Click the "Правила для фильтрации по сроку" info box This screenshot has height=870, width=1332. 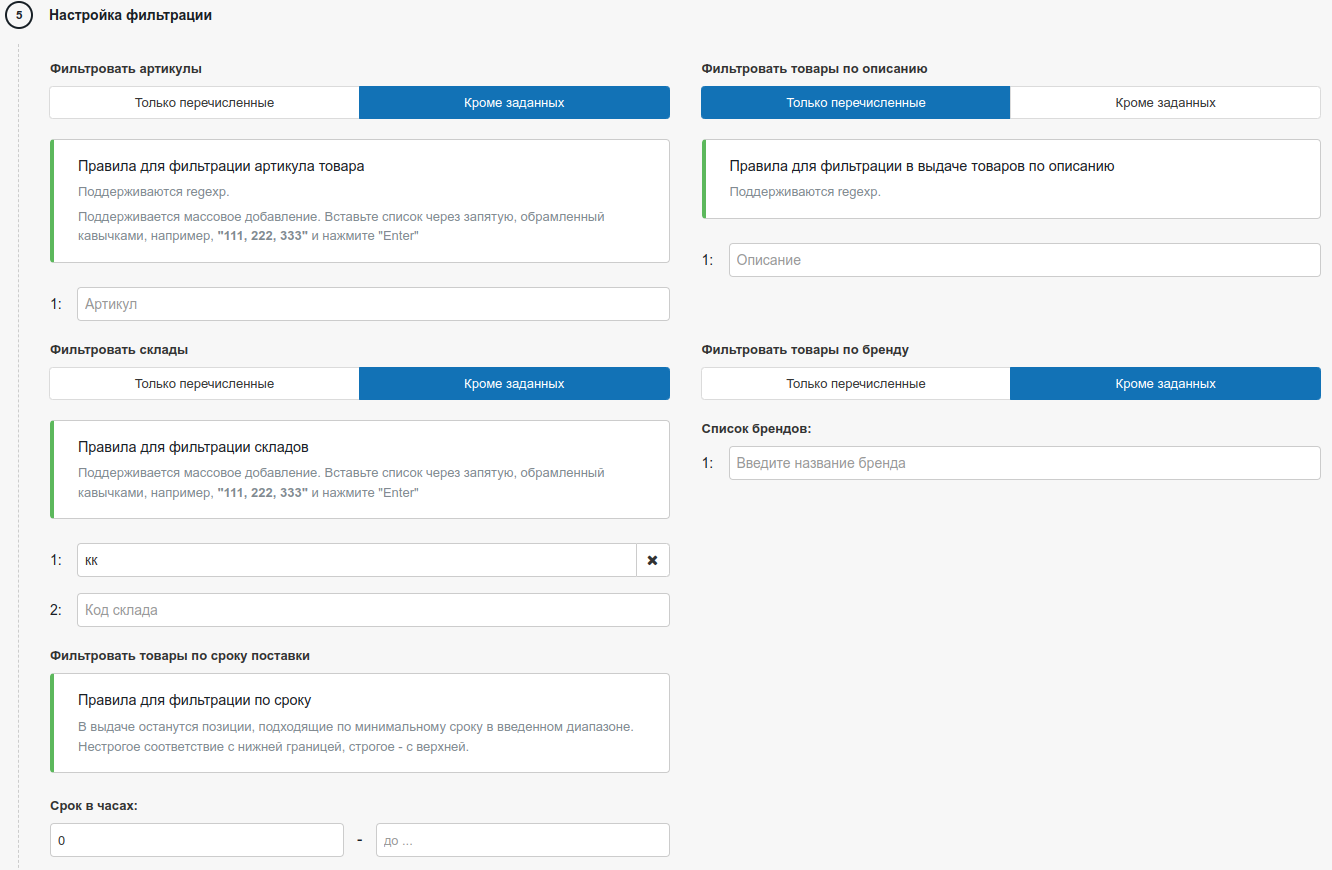click(x=360, y=723)
